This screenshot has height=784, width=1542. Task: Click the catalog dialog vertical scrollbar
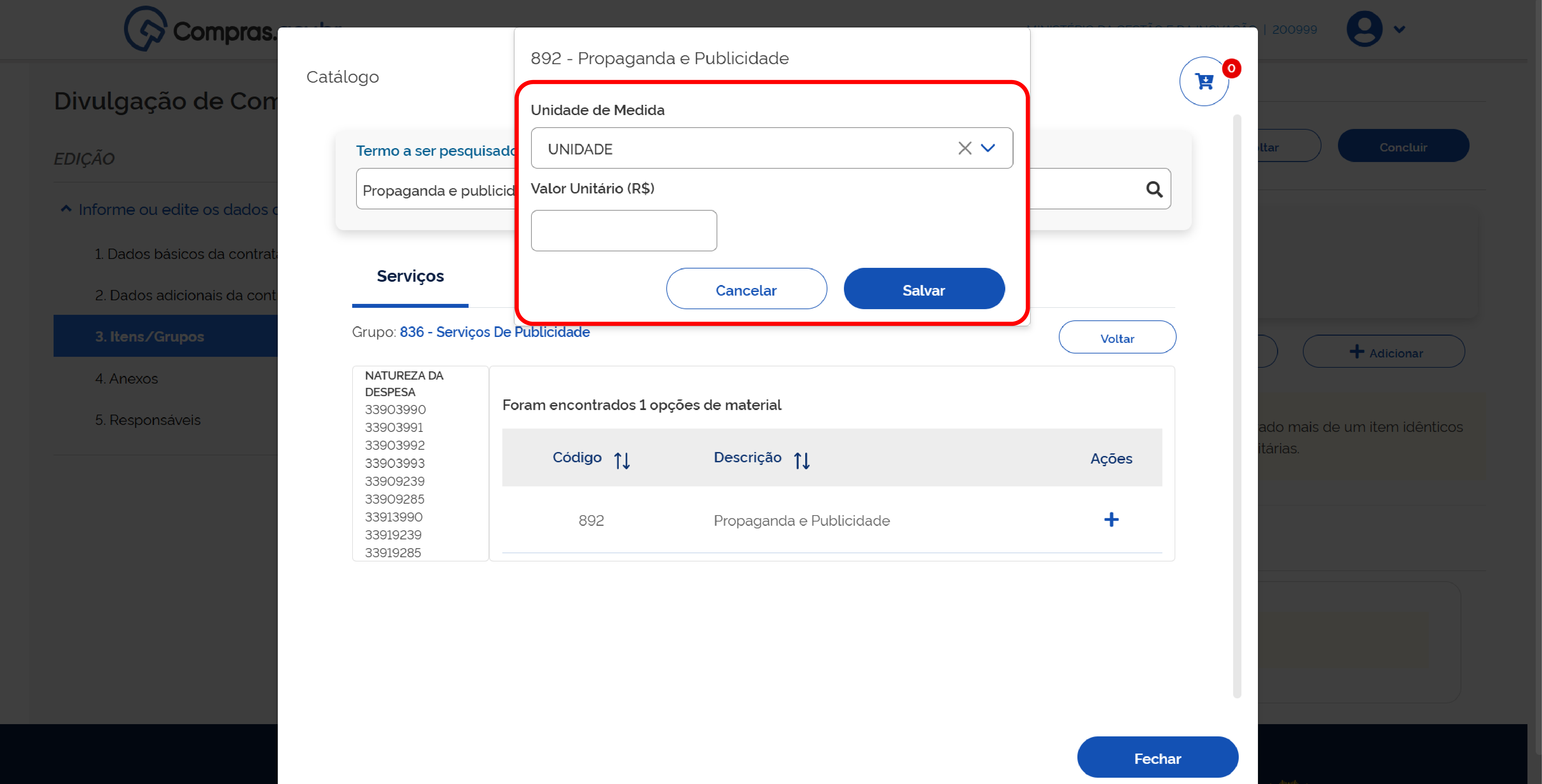click(x=1237, y=406)
